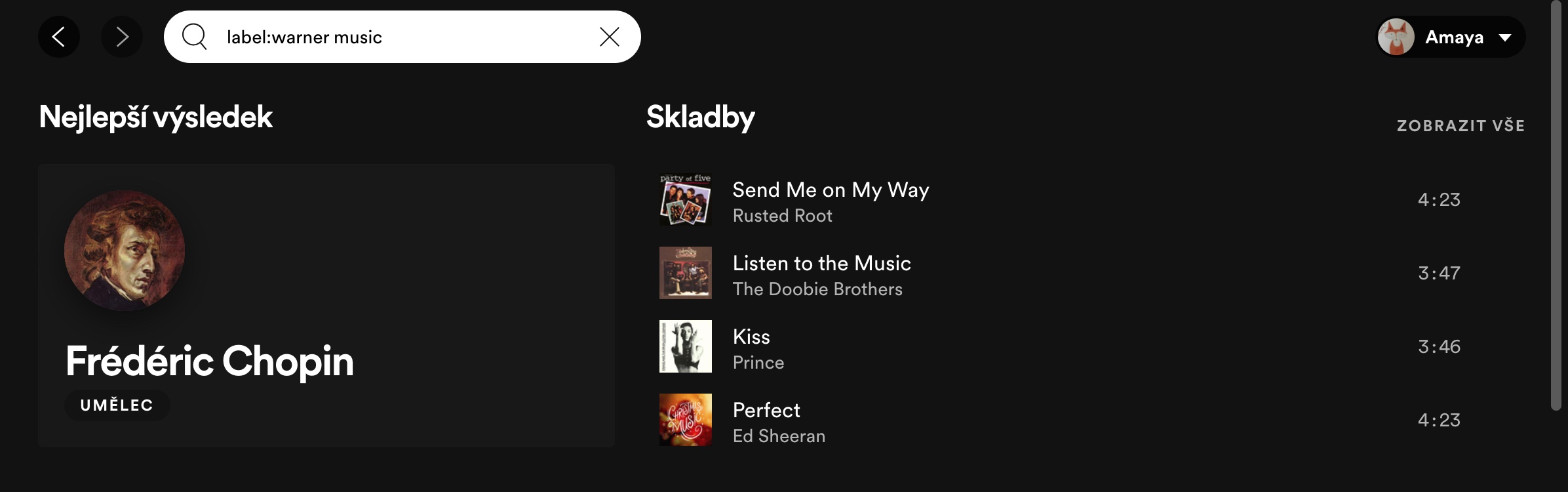Open the Amaya account dropdown arrow
The width and height of the screenshot is (1568, 492).
pyautogui.click(x=1506, y=37)
